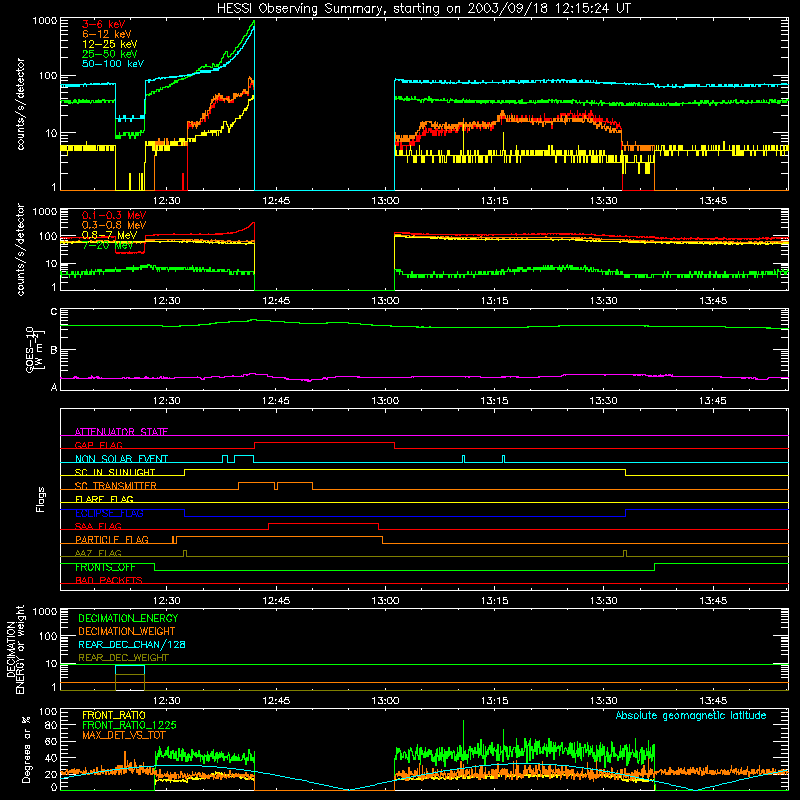Image resolution: width=800 pixels, height=800 pixels.
Task: Click the 13:30 tick label under the decimation panel
Action: click(604, 701)
